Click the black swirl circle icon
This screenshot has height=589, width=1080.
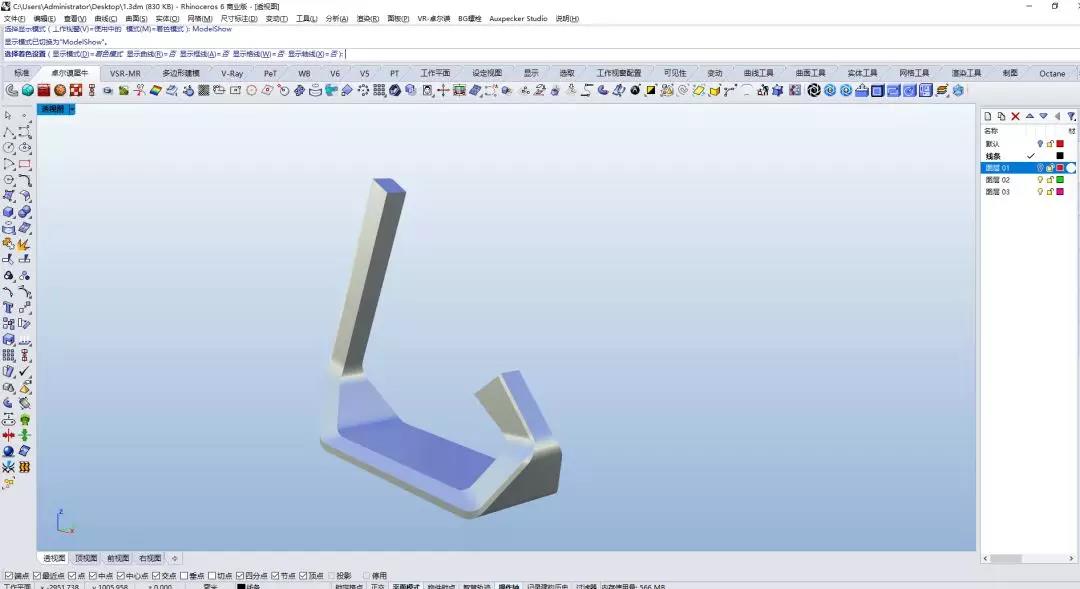click(814, 90)
